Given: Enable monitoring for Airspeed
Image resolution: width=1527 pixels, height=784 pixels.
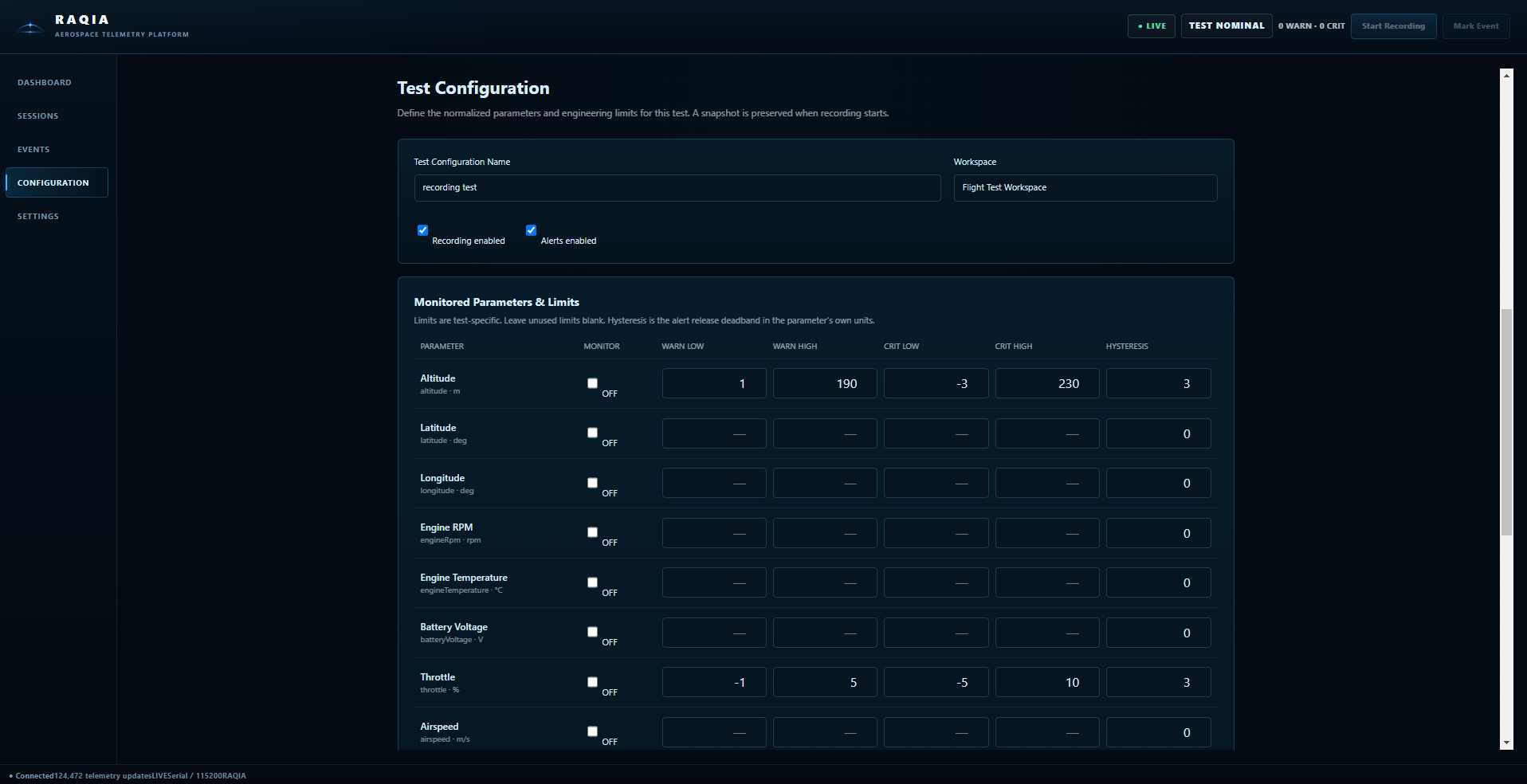Looking at the screenshot, I should (x=592, y=731).
